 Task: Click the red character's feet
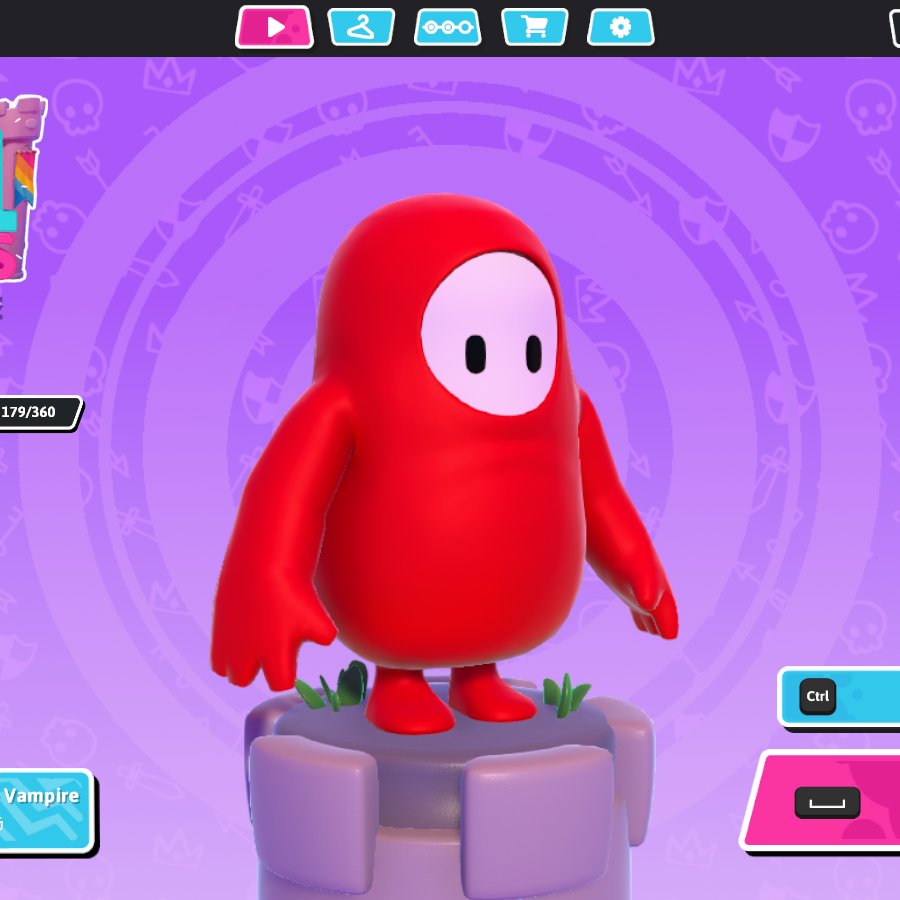click(450, 700)
